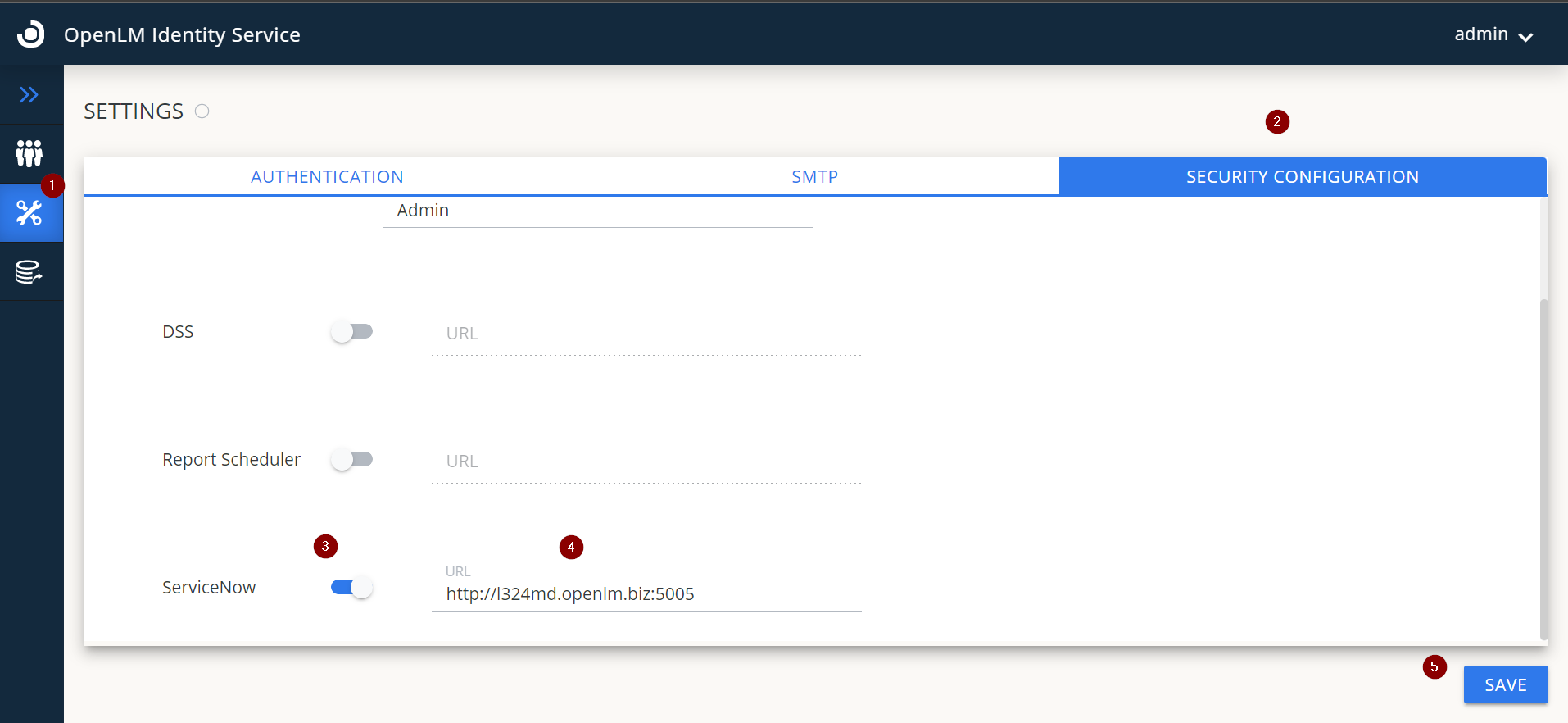
Task: Click the info icon beside SETTINGS
Action: click(202, 111)
